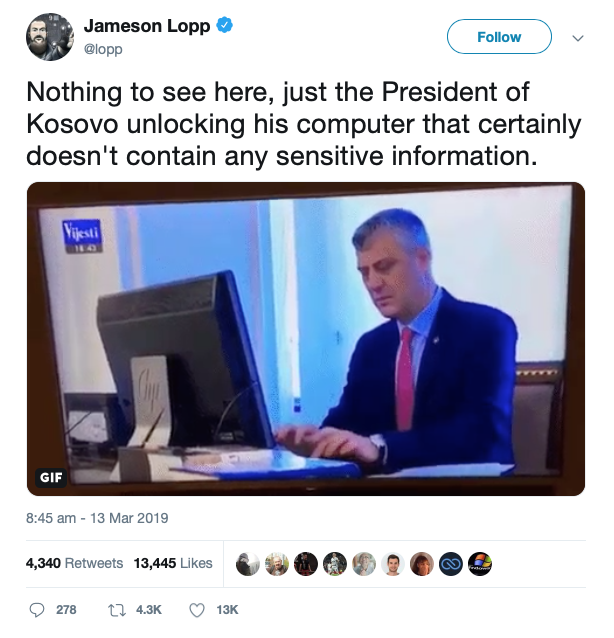Image resolution: width=614 pixels, height=638 pixels.
Task: Click the Jameson Lopp display name
Action: pyautogui.click(x=147, y=26)
